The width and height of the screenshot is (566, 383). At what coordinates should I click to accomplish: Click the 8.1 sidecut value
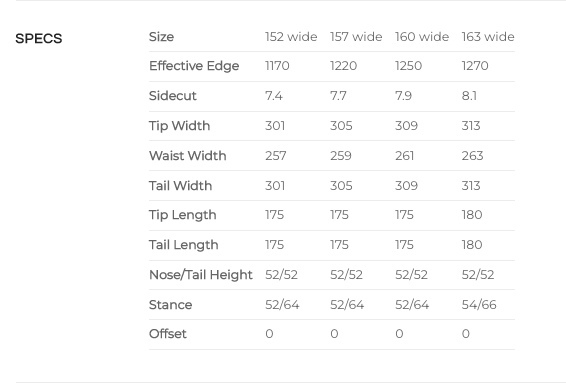pos(469,96)
